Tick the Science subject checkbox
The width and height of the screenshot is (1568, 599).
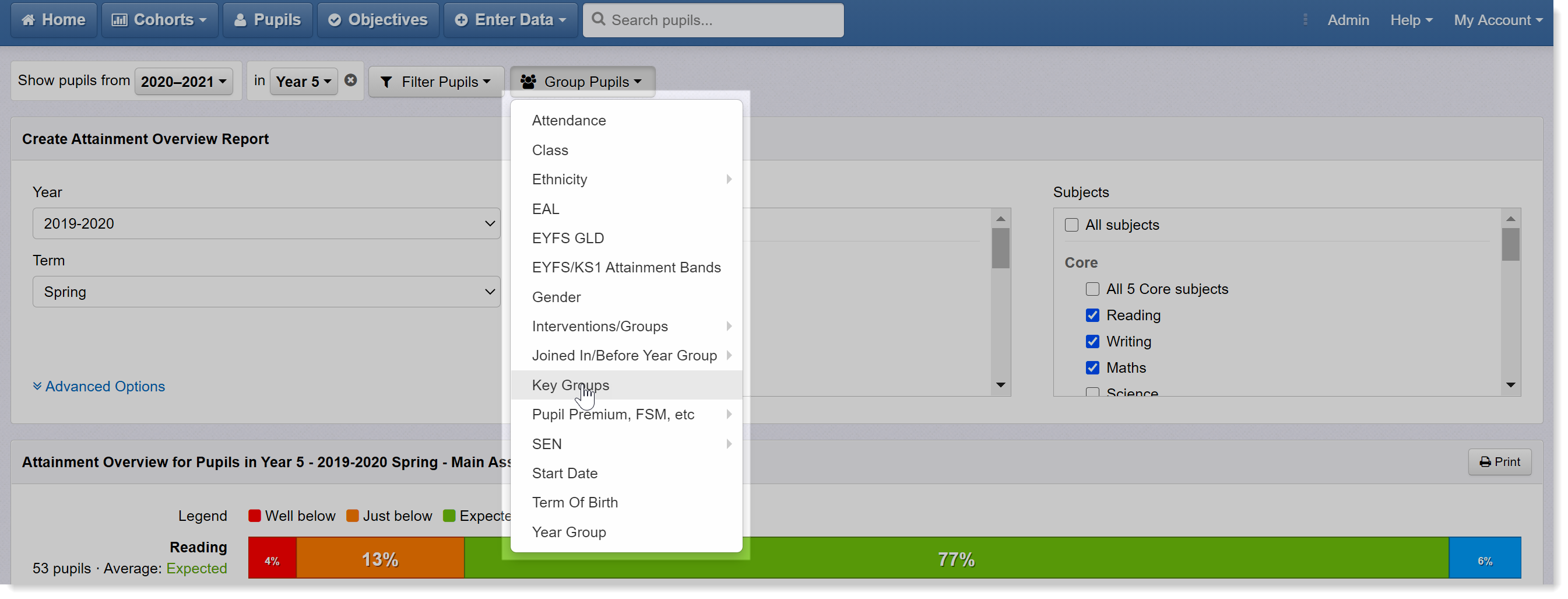pyautogui.click(x=1092, y=392)
